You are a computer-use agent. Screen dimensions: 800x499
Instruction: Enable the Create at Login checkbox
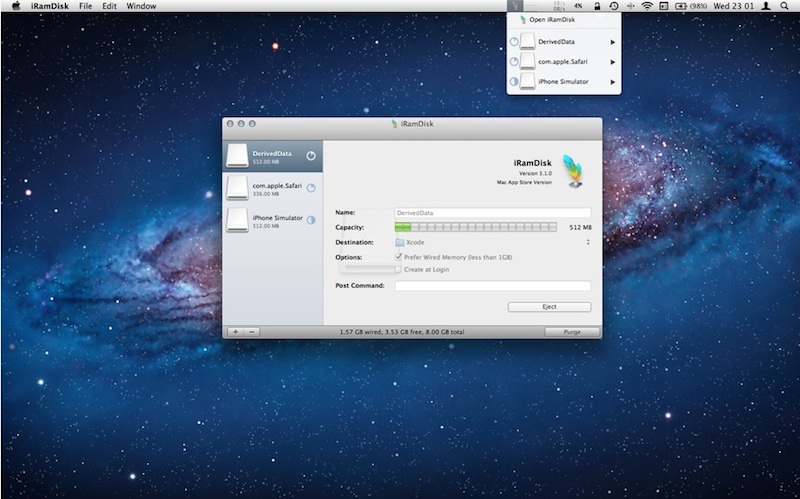[399, 269]
